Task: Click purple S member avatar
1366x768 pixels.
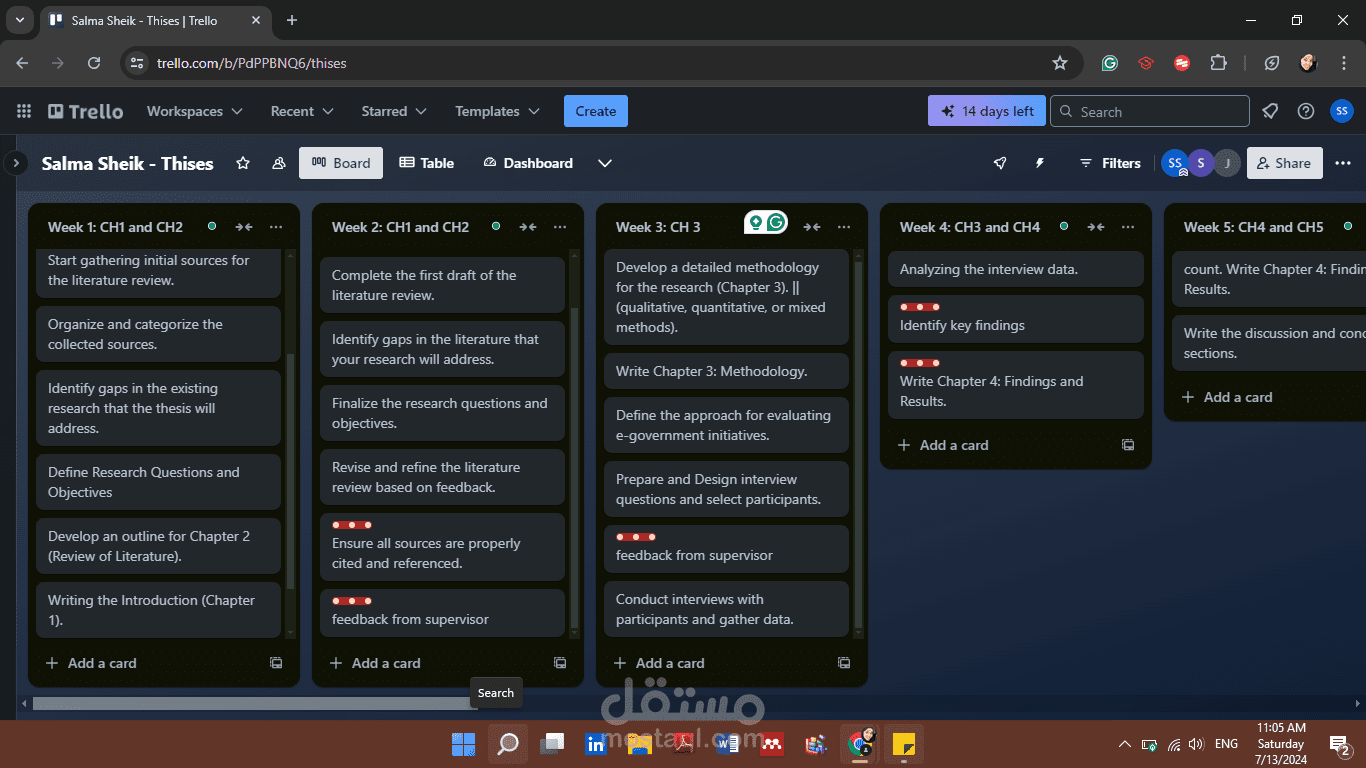Action: pos(1201,163)
